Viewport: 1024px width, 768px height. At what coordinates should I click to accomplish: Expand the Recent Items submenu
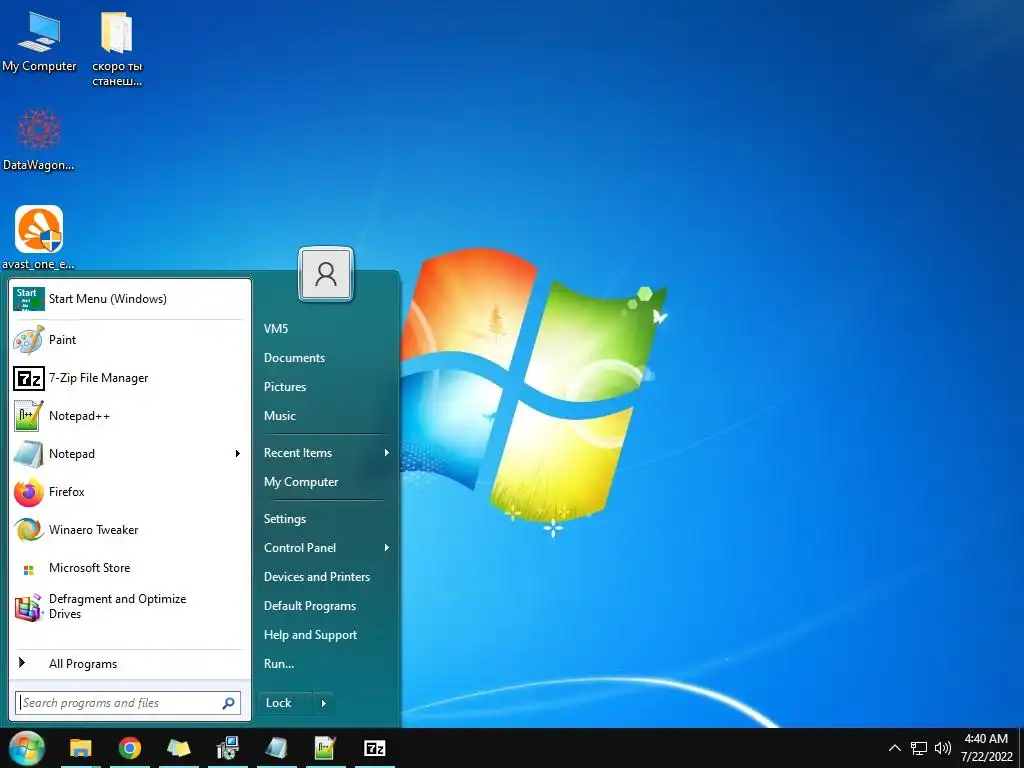(327, 453)
